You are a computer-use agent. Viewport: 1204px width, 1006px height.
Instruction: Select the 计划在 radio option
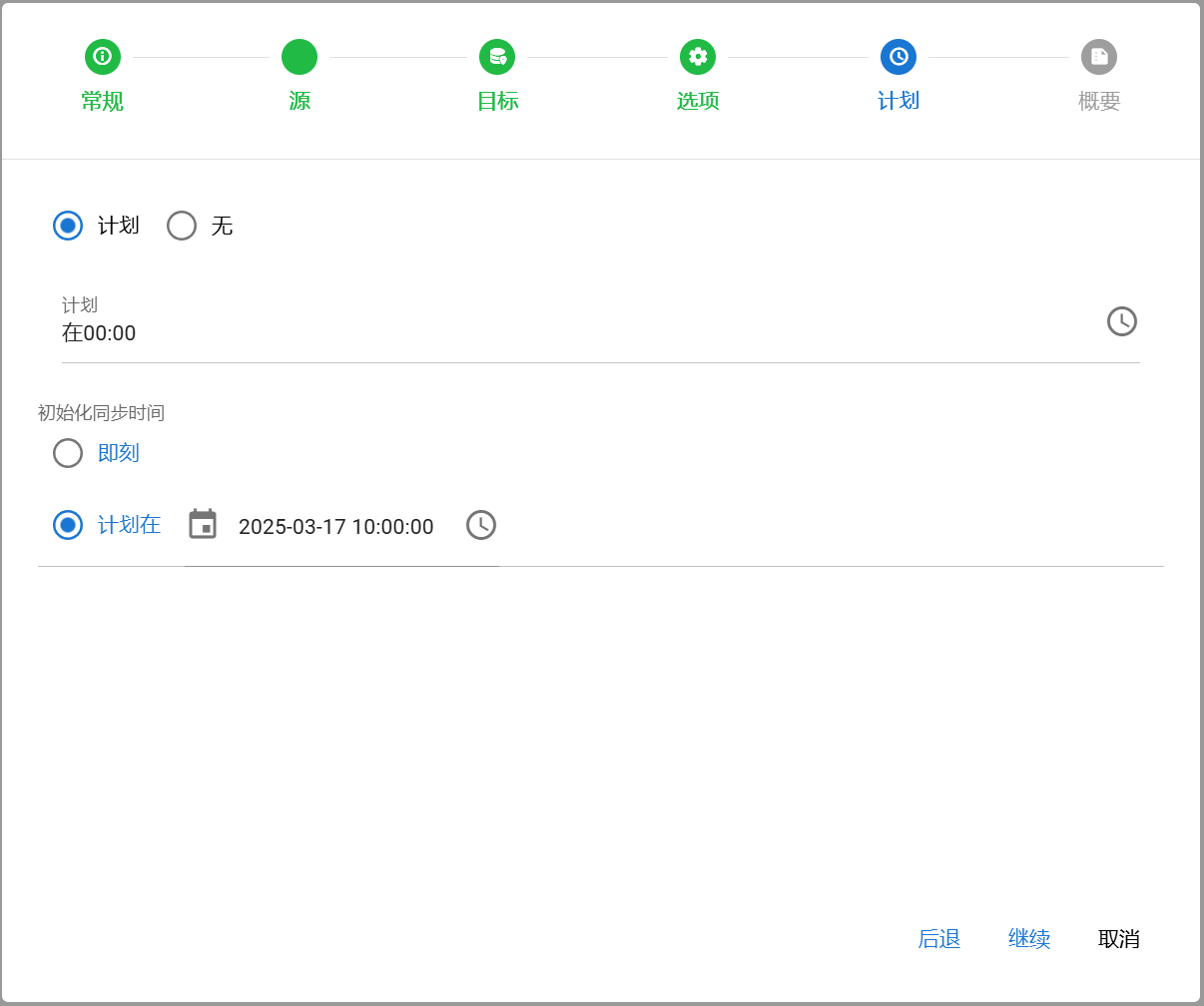click(x=68, y=525)
